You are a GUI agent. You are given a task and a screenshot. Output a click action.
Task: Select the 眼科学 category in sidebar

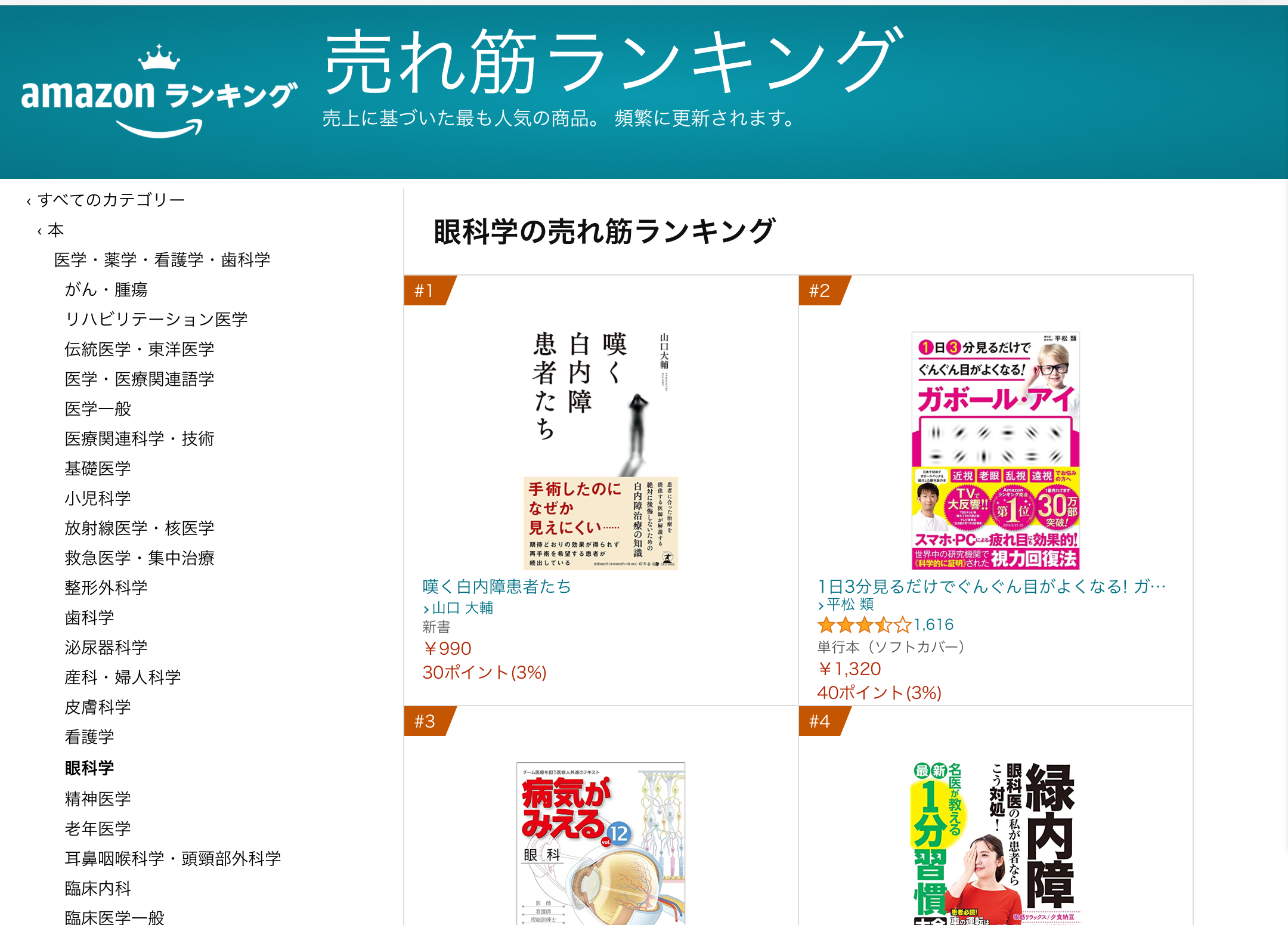(89, 768)
